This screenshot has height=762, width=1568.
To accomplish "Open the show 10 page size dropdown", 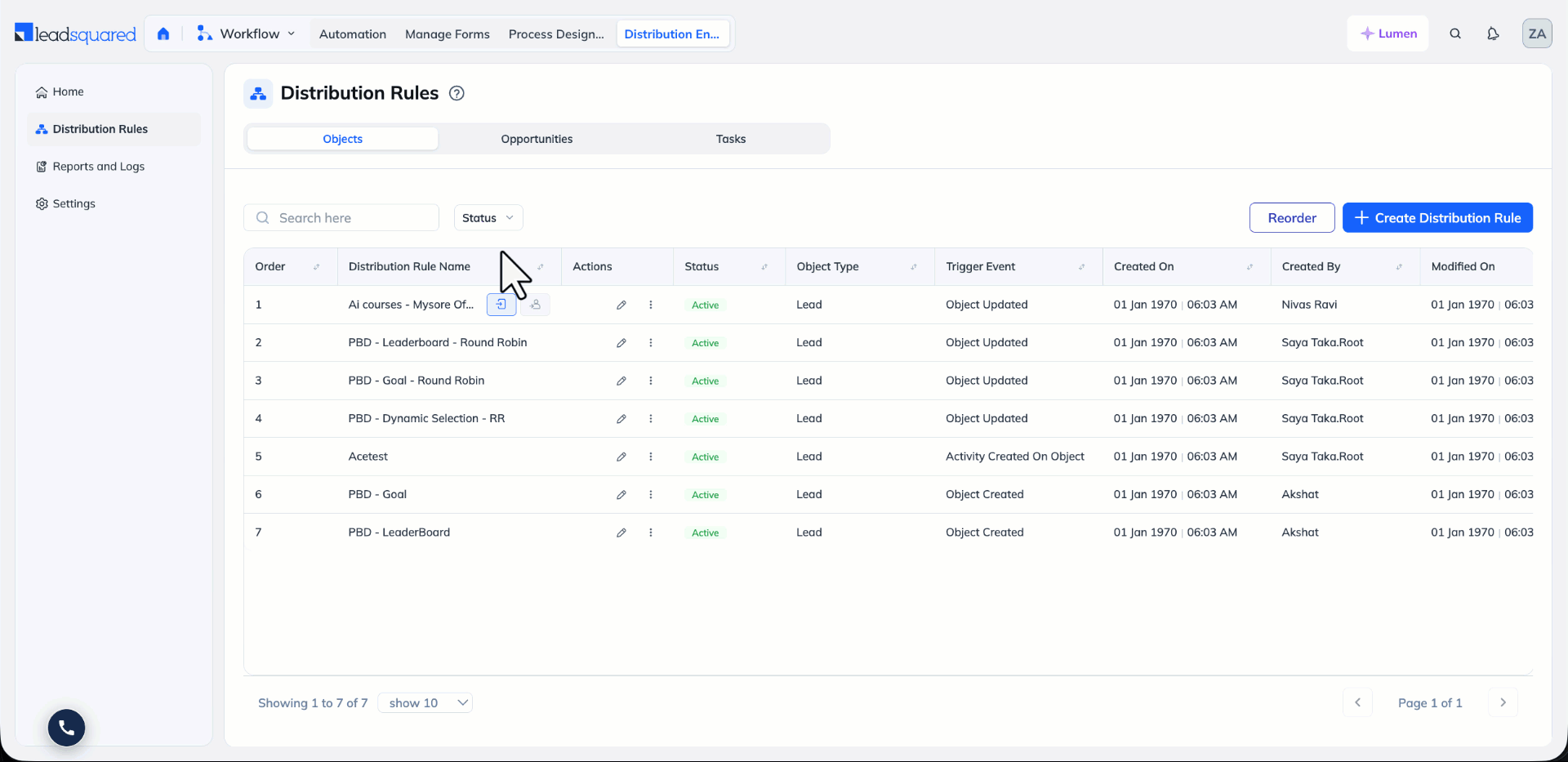I will coord(425,702).
